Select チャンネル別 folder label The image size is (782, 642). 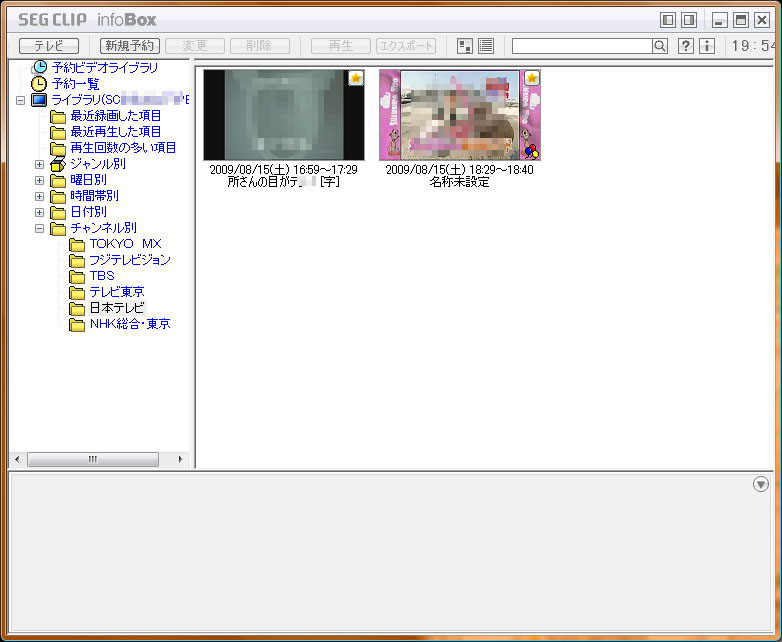pos(103,227)
